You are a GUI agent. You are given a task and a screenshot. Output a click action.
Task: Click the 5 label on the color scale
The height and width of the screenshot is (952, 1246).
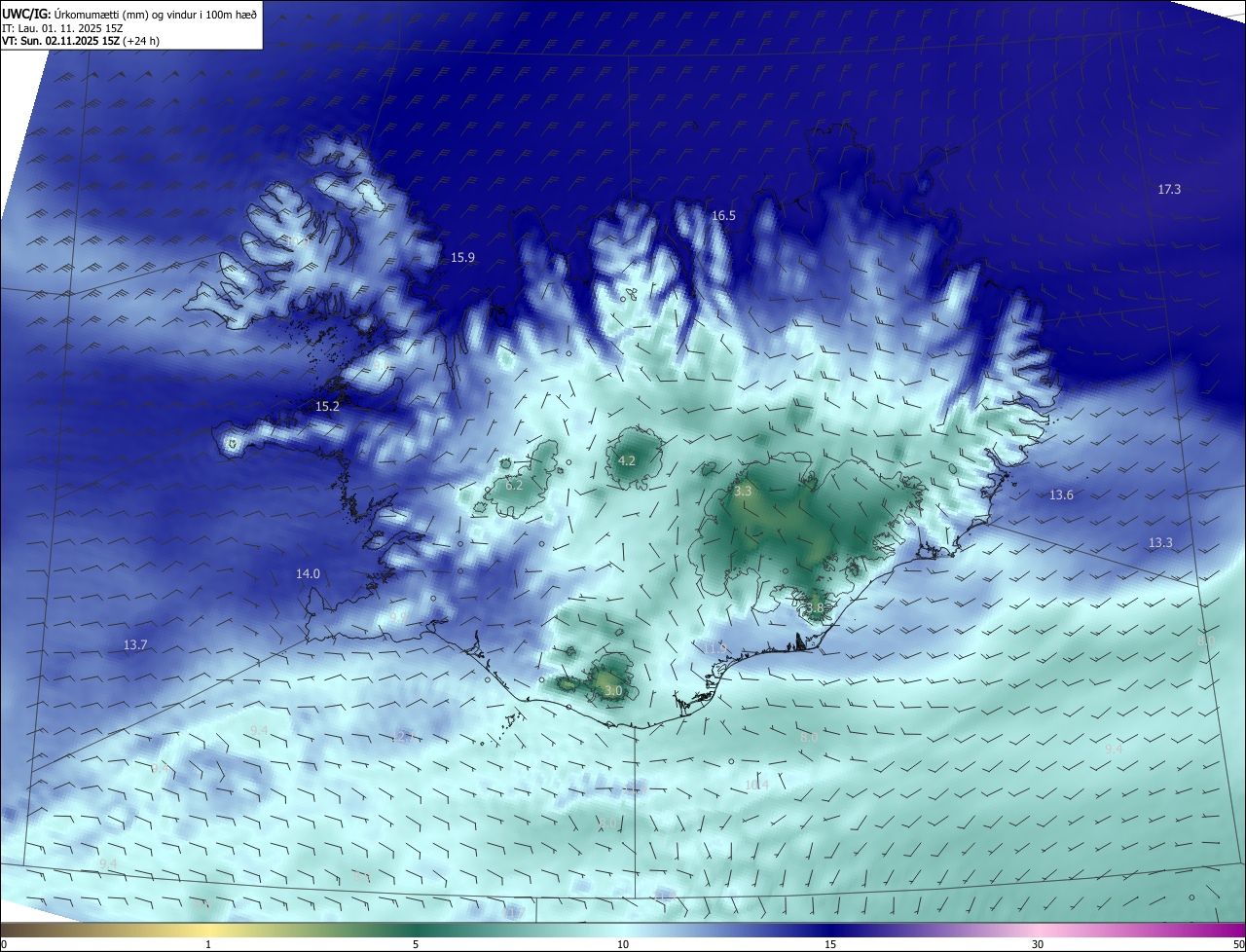416,944
